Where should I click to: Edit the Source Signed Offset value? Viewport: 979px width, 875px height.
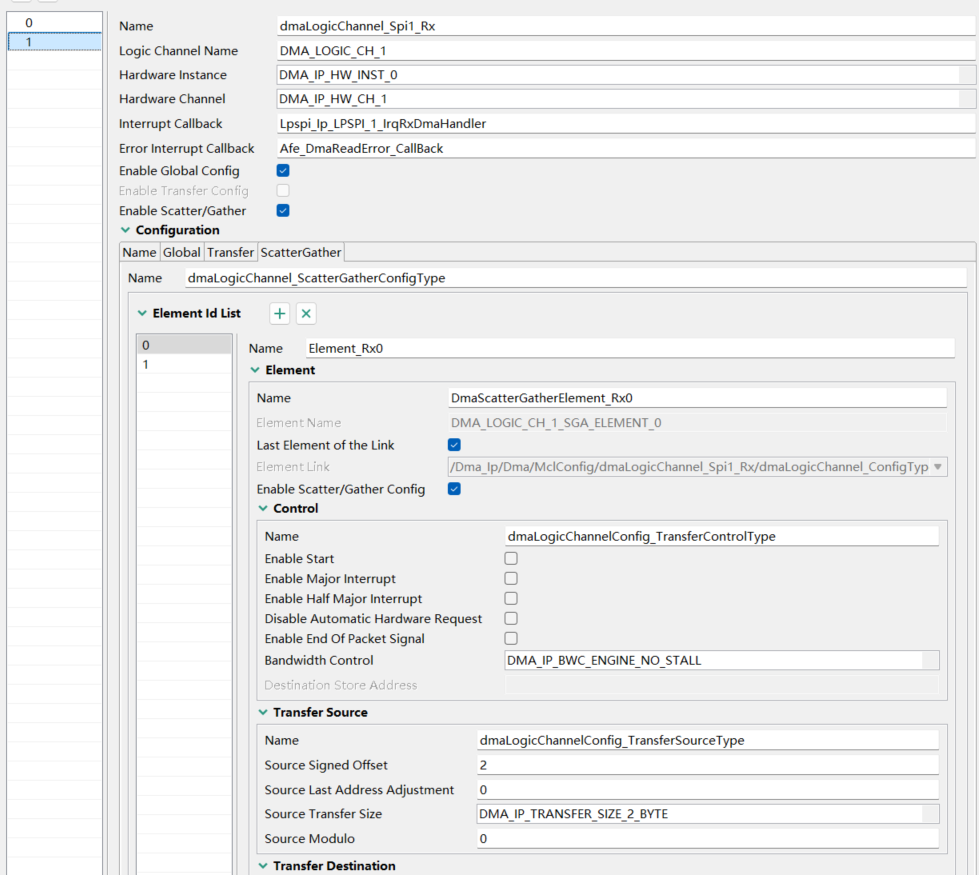700,764
